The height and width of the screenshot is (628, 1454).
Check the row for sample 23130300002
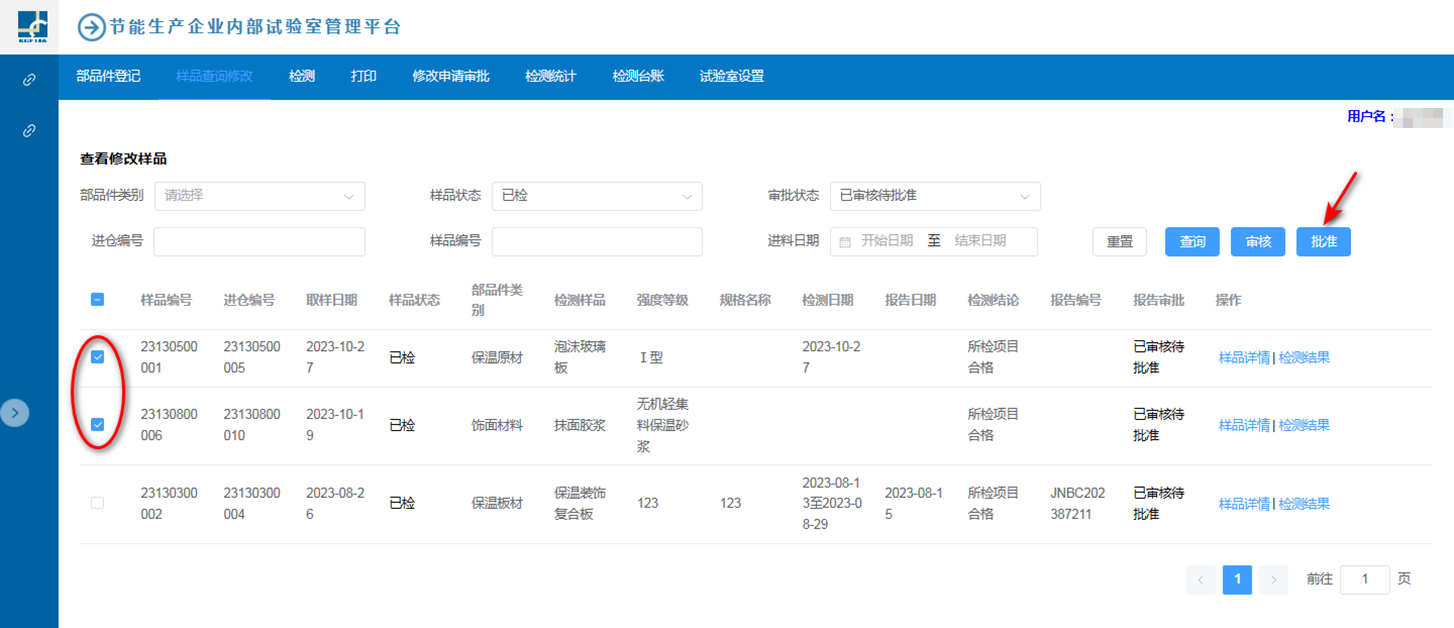[98, 503]
